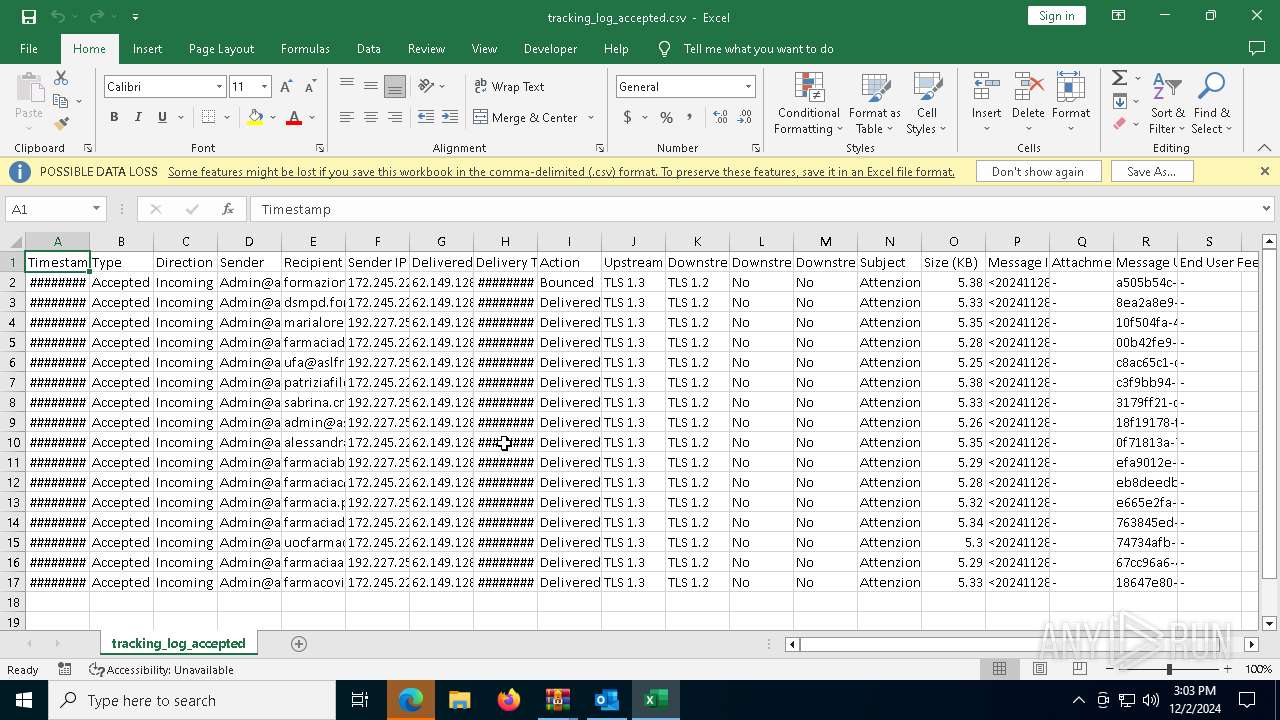This screenshot has width=1280, height=720.
Task: Select Top Align vertical alignment
Action: coord(346,86)
